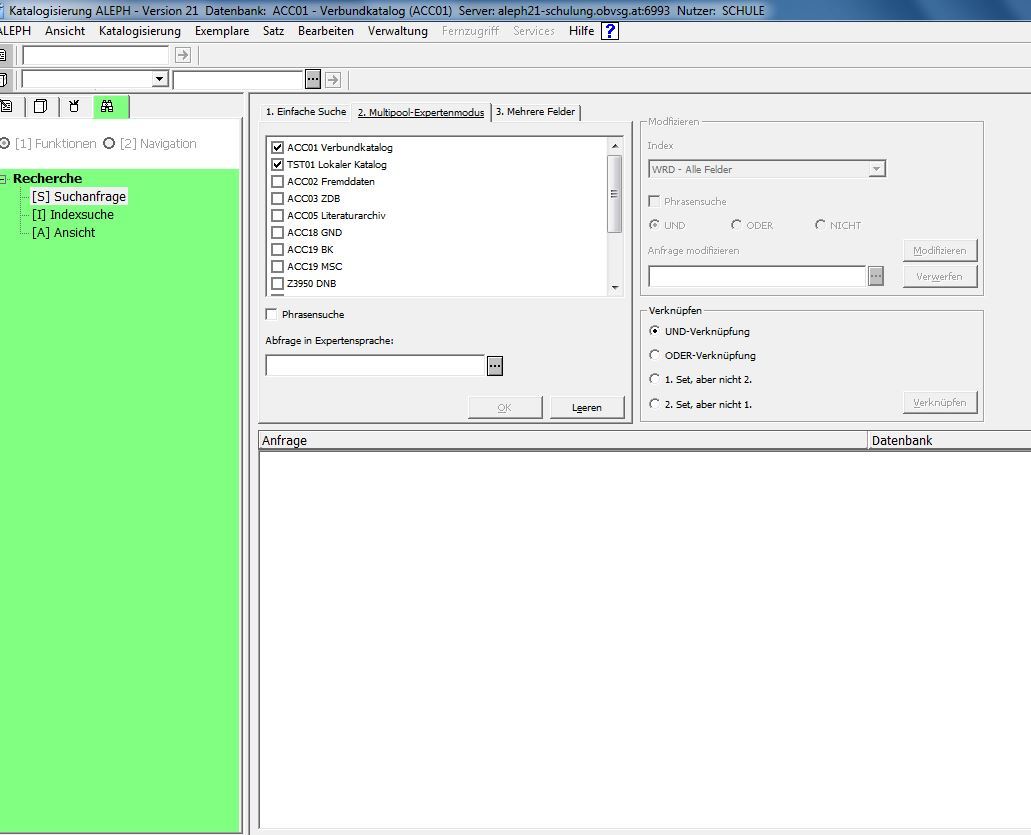The image size is (1031, 835).
Task: Click the blue question mark help icon
Action: (609, 31)
